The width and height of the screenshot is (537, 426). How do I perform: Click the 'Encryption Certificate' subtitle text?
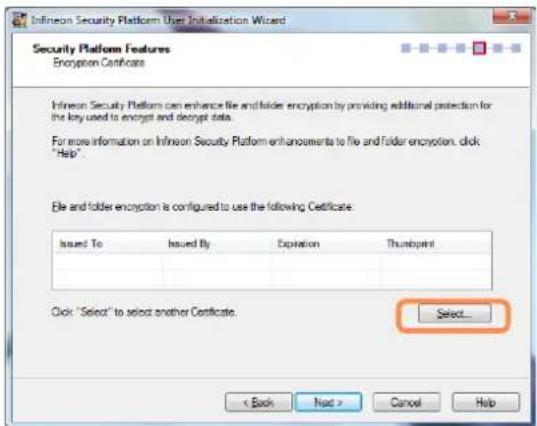pyautogui.click(x=99, y=63)
